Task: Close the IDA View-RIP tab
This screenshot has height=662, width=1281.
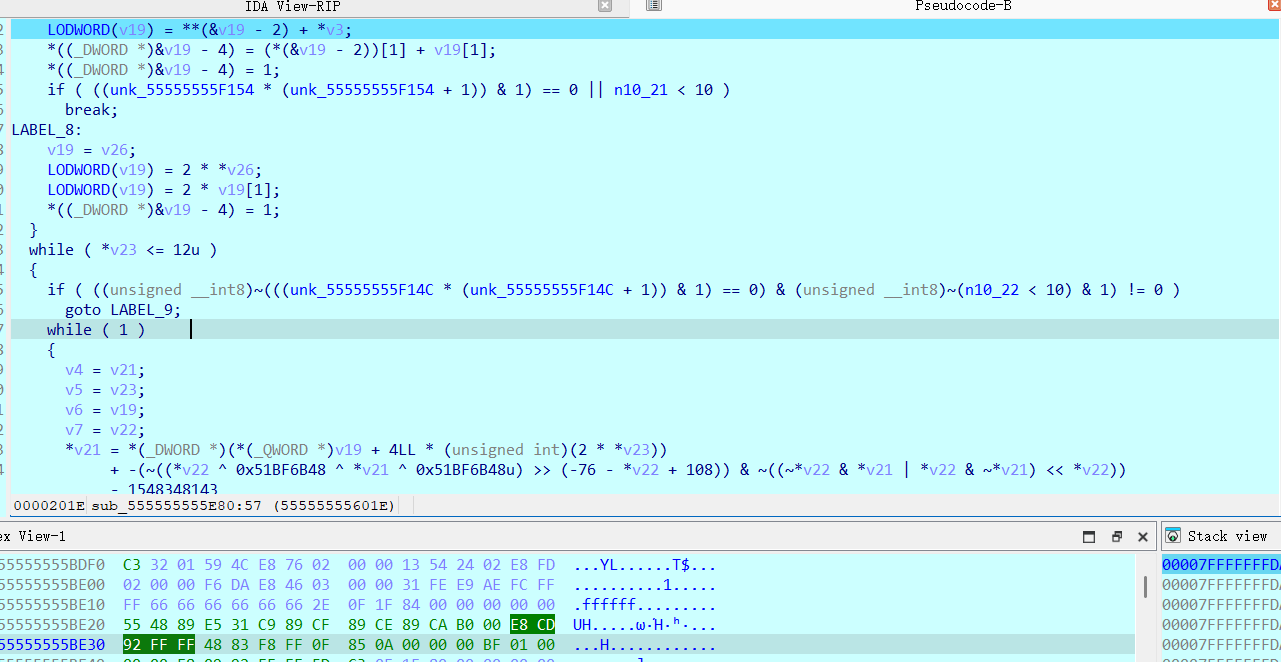Action: [604, 6]
